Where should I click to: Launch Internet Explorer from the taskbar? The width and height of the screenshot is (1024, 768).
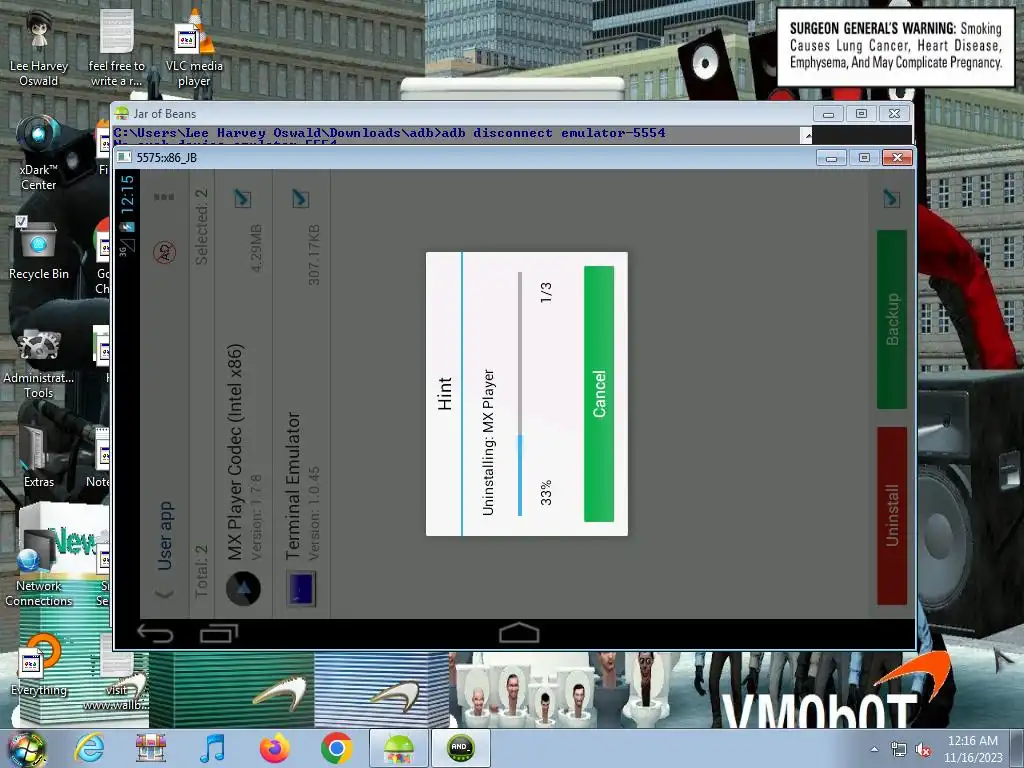tap(89, 748)
